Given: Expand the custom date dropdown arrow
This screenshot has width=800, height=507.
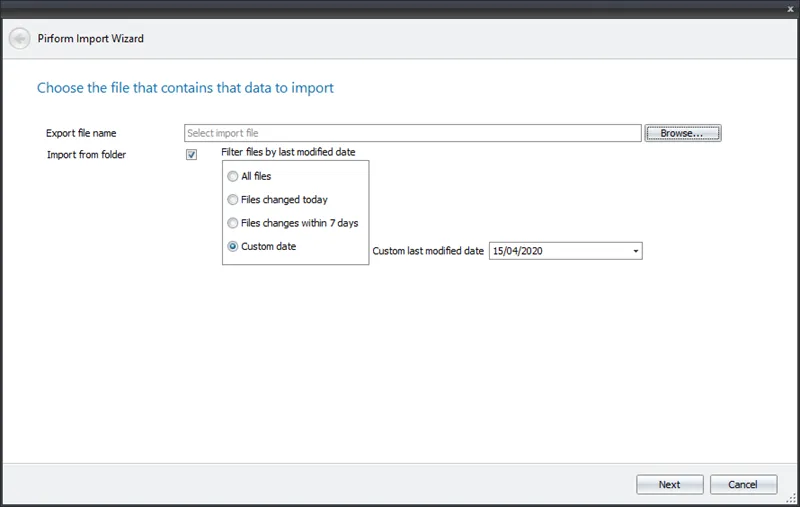Looking at the screenshot, I should pyautogui.click(x=635, y=252).
